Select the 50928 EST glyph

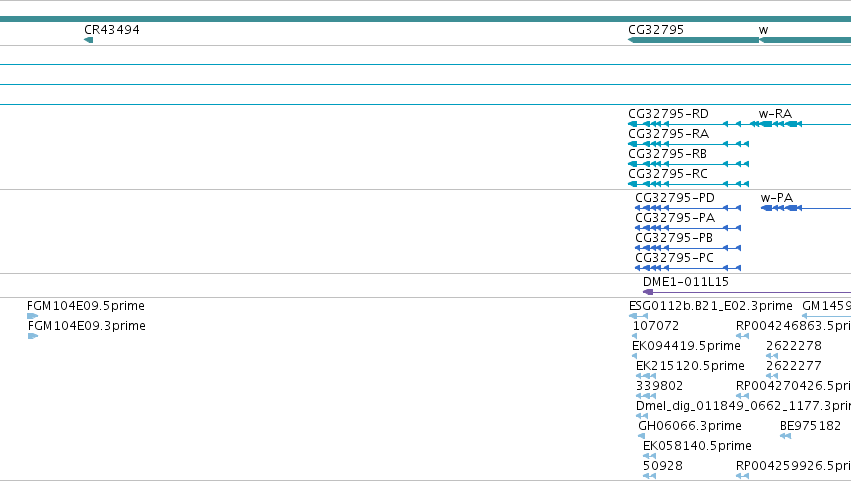[649, 477]
